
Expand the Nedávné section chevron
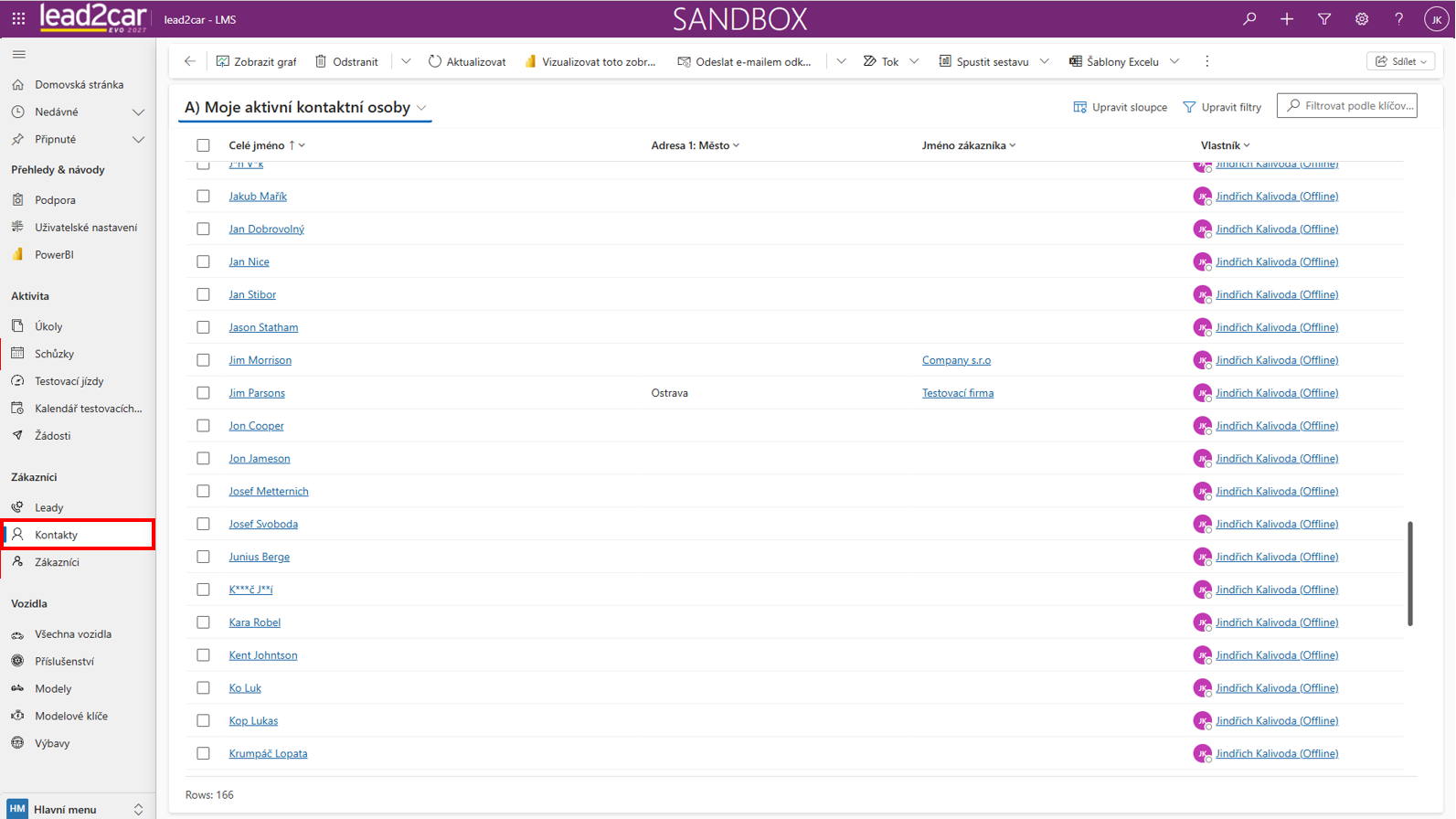[138, 112]
